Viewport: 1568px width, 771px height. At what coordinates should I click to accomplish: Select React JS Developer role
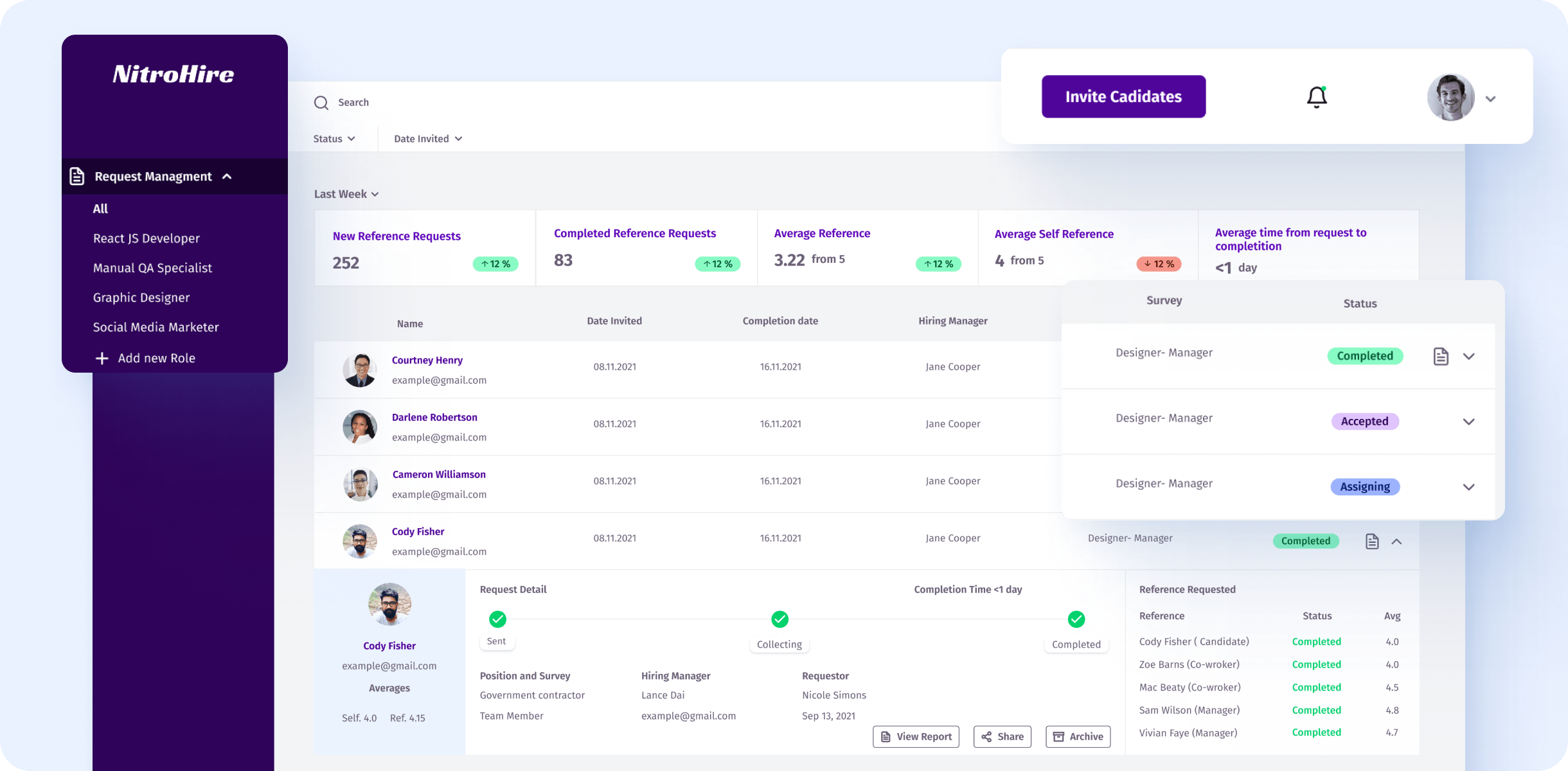click(x=146, y=238)
